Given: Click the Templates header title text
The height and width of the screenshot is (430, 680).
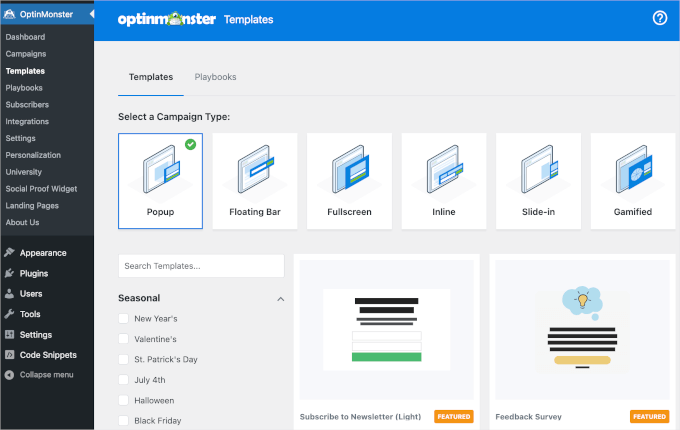Looking at the screenshot, I should 248,20.
